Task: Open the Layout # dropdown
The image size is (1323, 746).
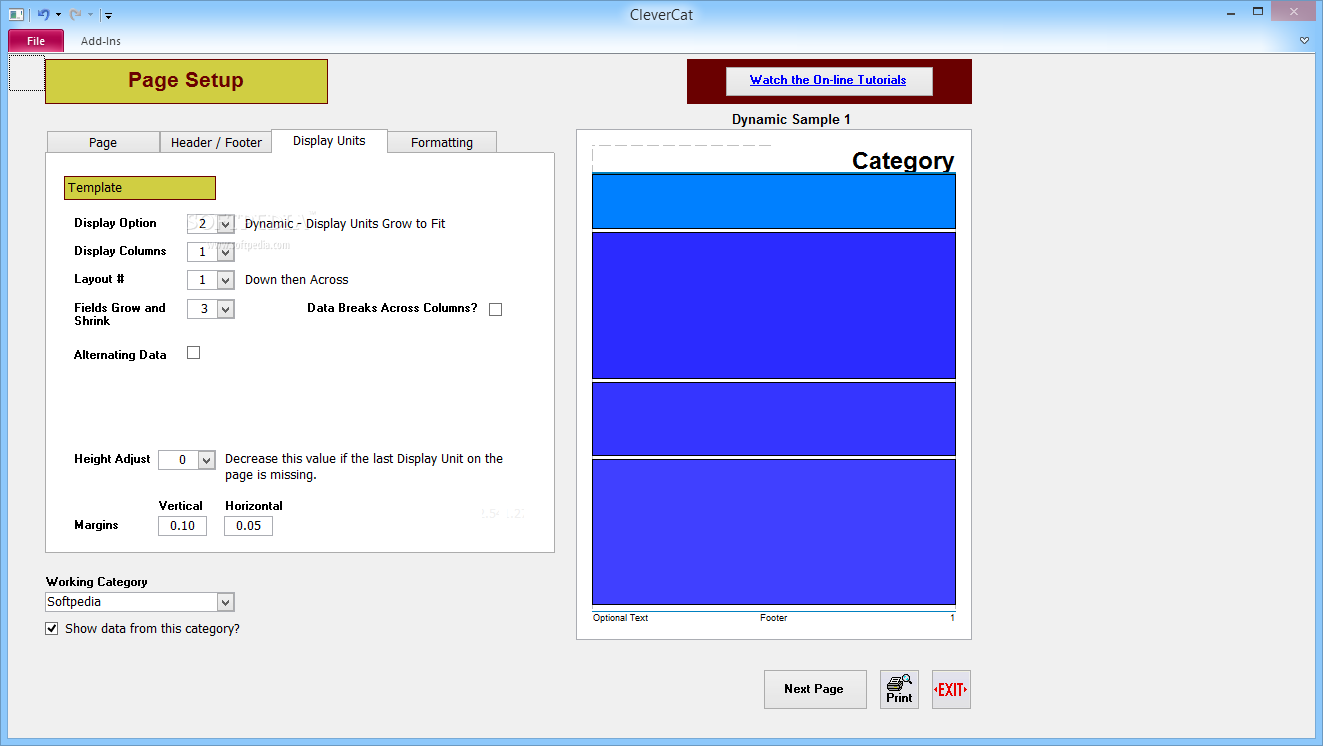Action: click(225, 280)
